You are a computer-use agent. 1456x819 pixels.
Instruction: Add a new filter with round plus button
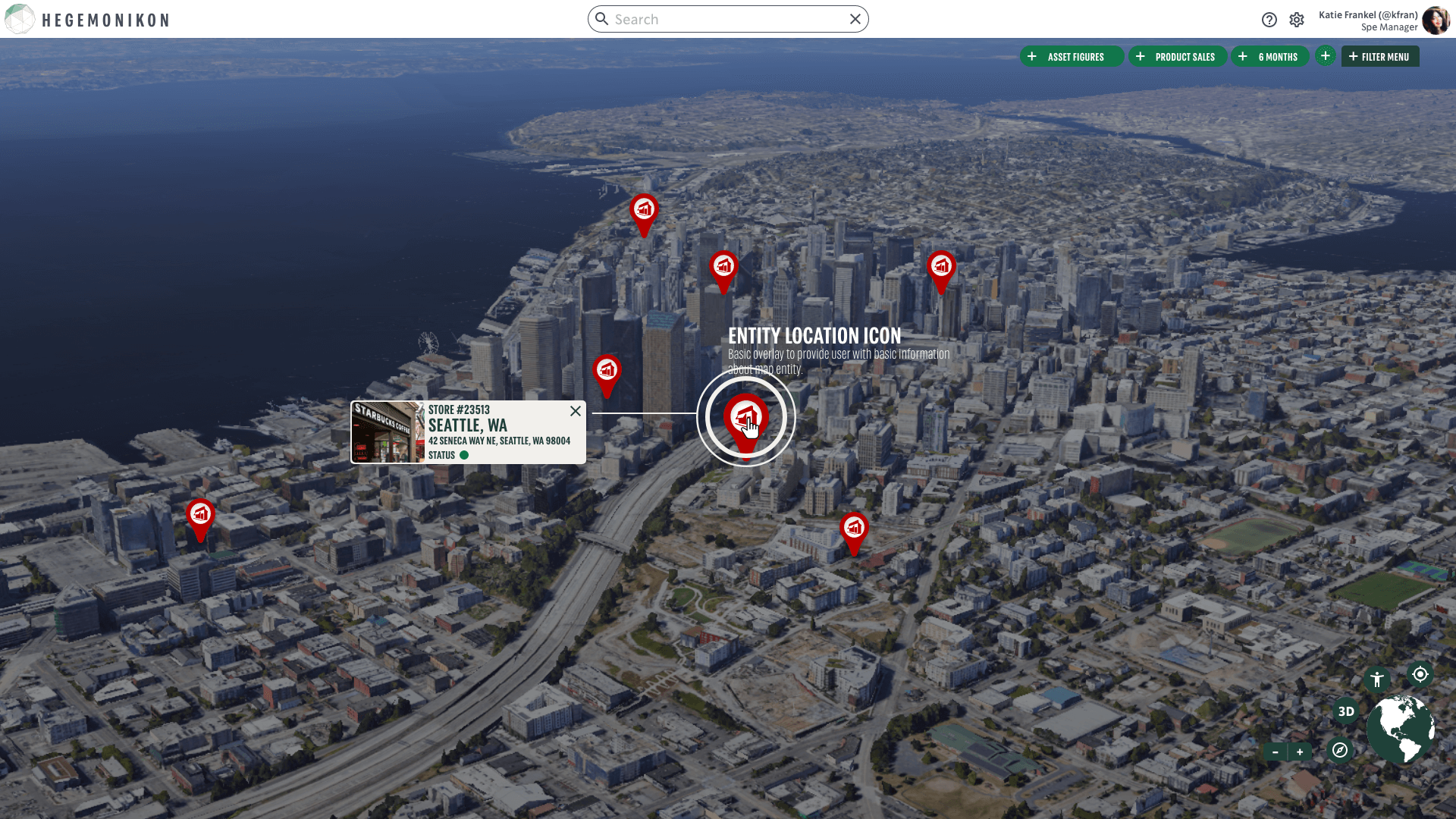point(1325,56)
